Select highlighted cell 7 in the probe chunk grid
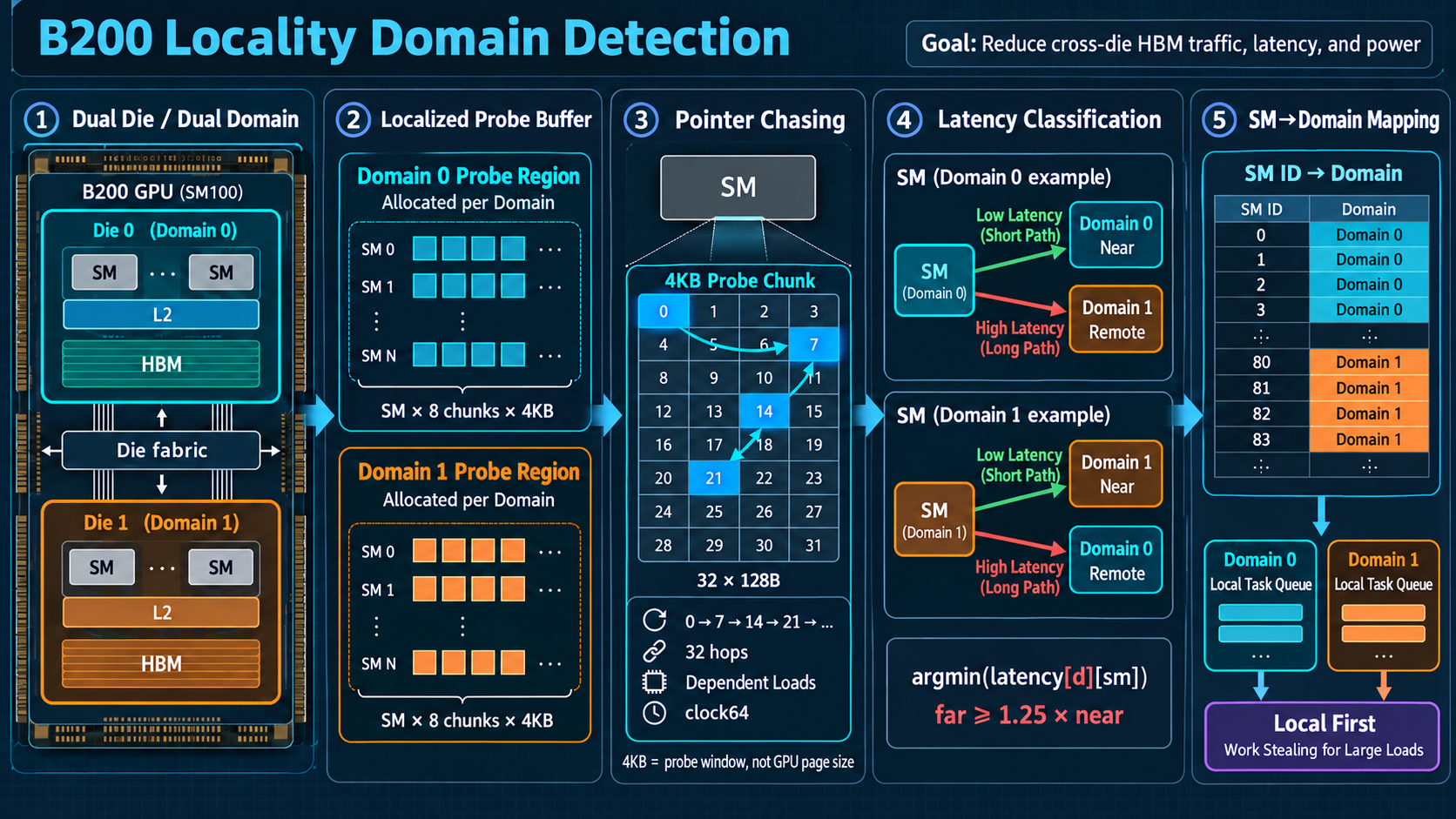 [813, 345]
